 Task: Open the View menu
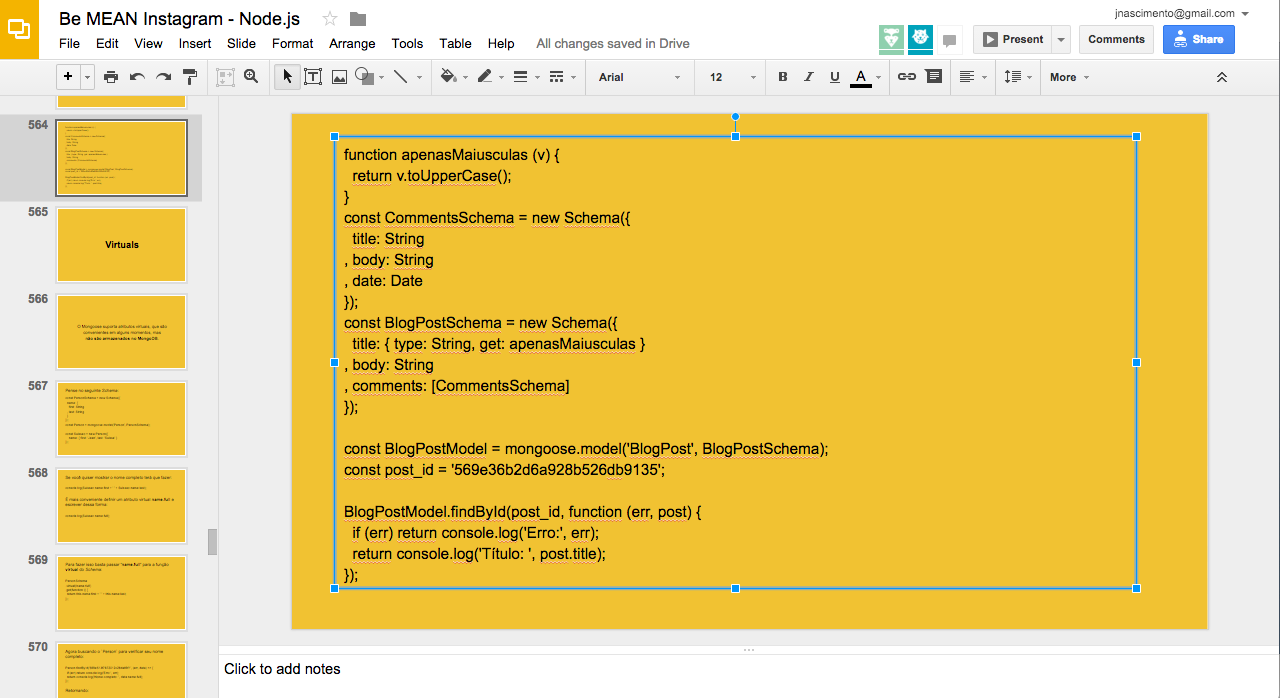pyautogui.click(x=148, y=43)
